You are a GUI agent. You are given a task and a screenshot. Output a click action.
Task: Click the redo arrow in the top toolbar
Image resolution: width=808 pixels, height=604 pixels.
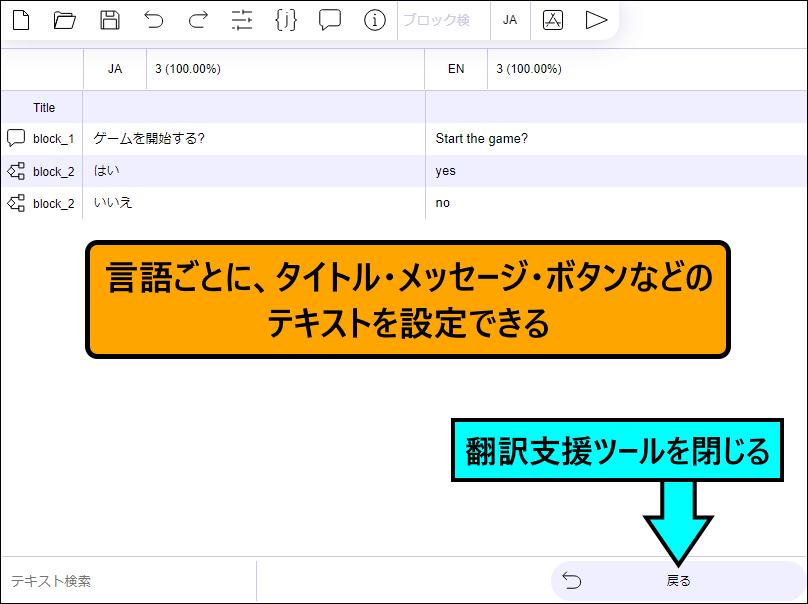198,20
